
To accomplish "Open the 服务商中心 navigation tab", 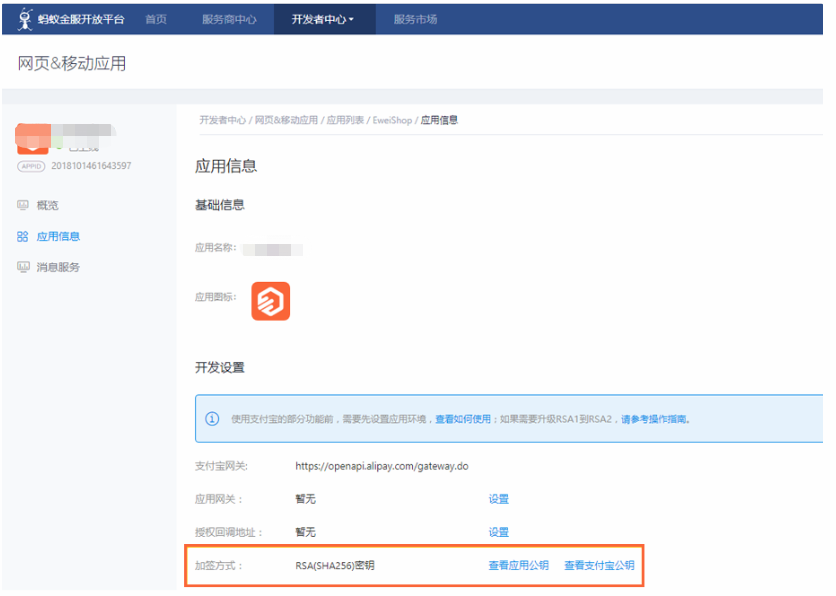I will (229, 20).
